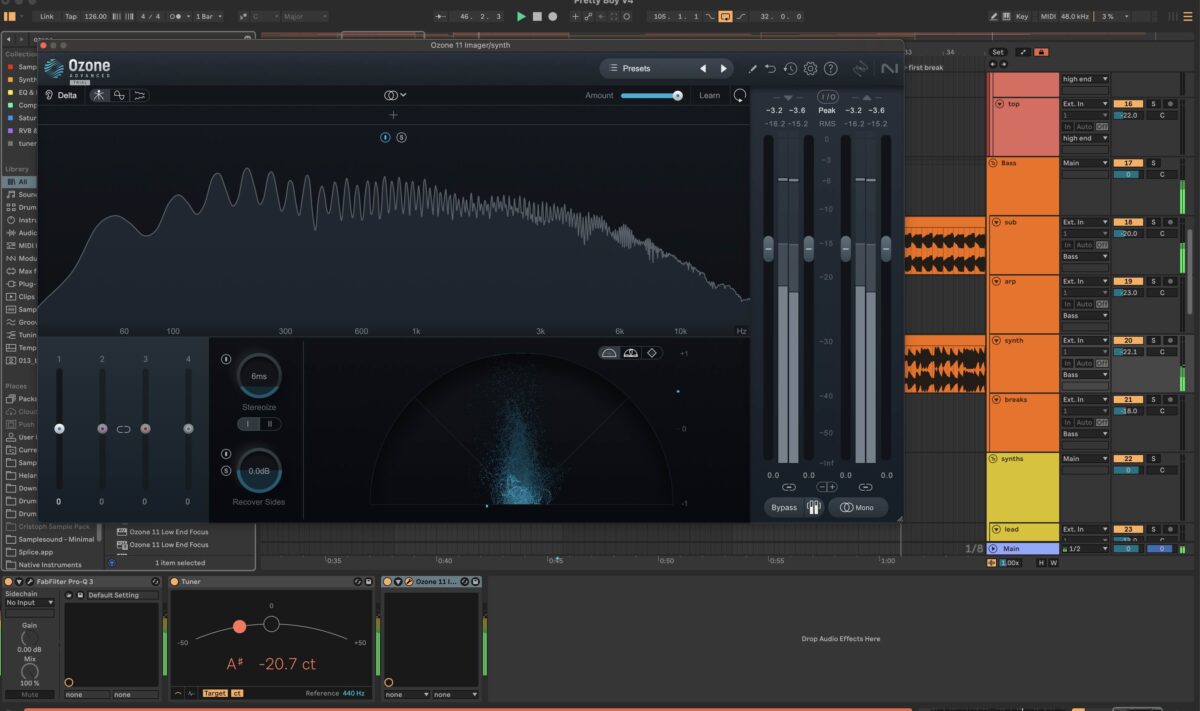Select the Polar Sample vectorscope view
The image size is (1200, 711).
point(609,353)
